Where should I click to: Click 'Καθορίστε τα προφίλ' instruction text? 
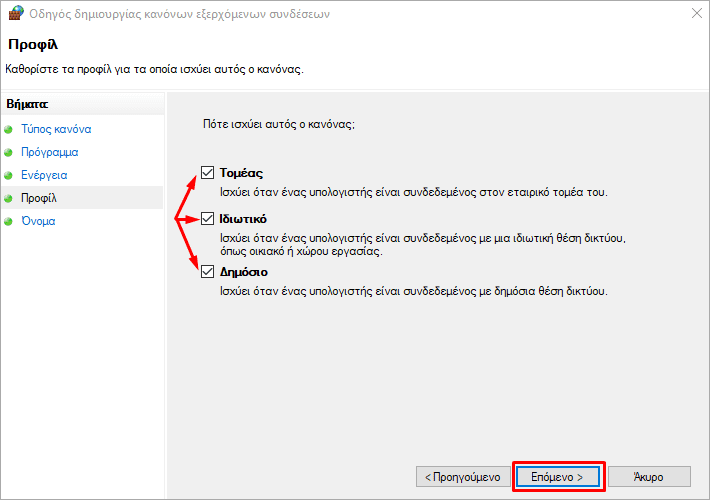click(x=154, y=69)
